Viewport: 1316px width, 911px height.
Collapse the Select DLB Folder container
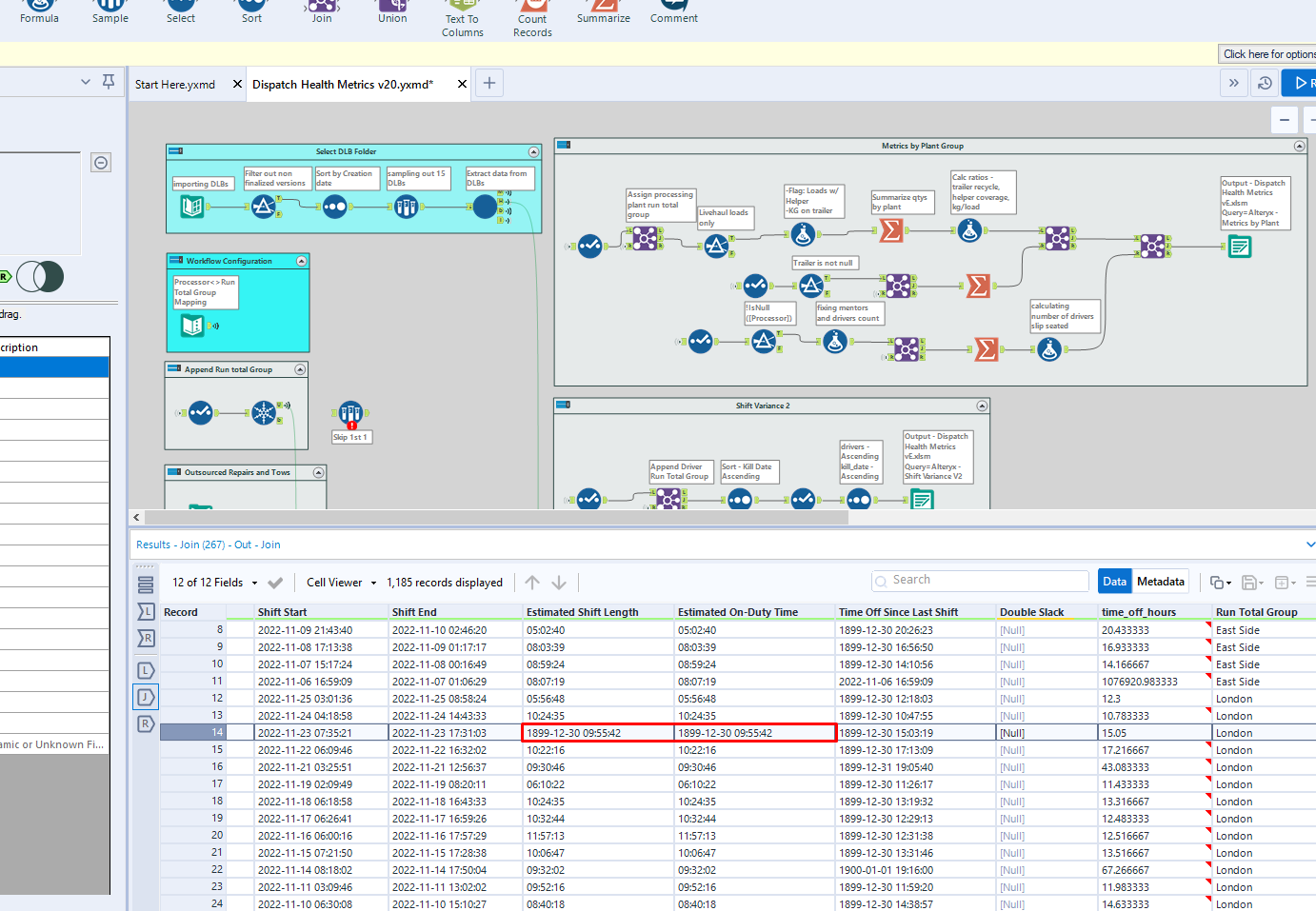coord(533,152)
